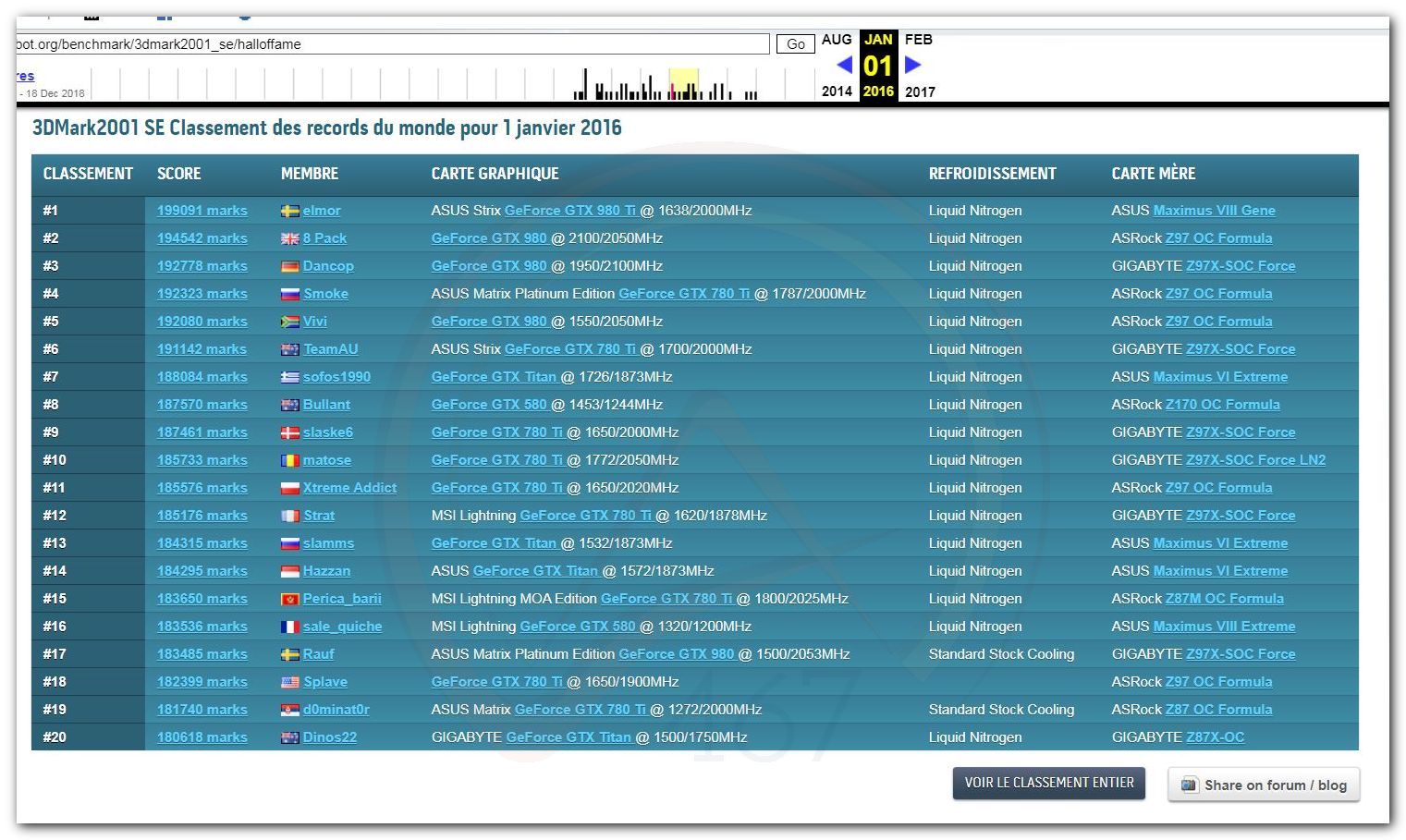Click the Swedish flag next to elmor
Image resolution: width=1406 pixels, height=840 pixels.
[x=289, y=211]
